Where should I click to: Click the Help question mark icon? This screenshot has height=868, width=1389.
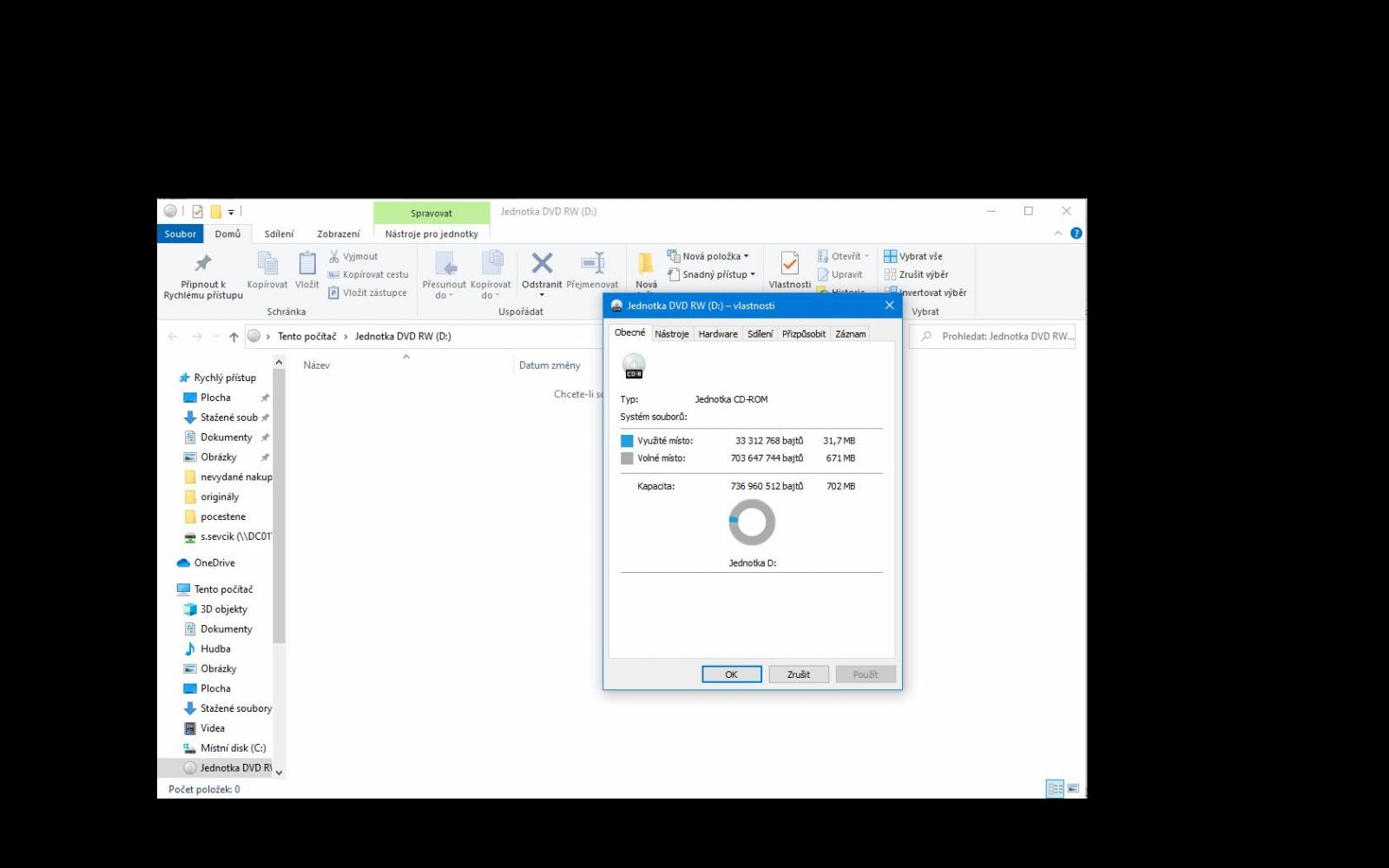[1076, 233]
